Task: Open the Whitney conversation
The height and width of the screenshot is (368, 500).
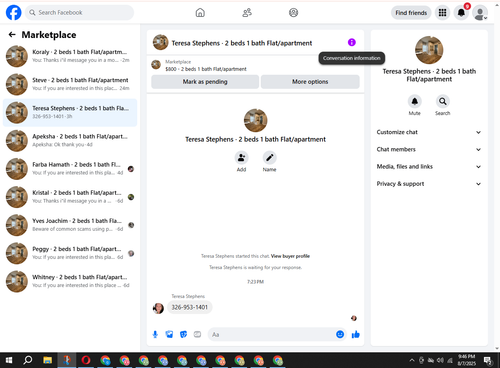Action: [70, 281]
